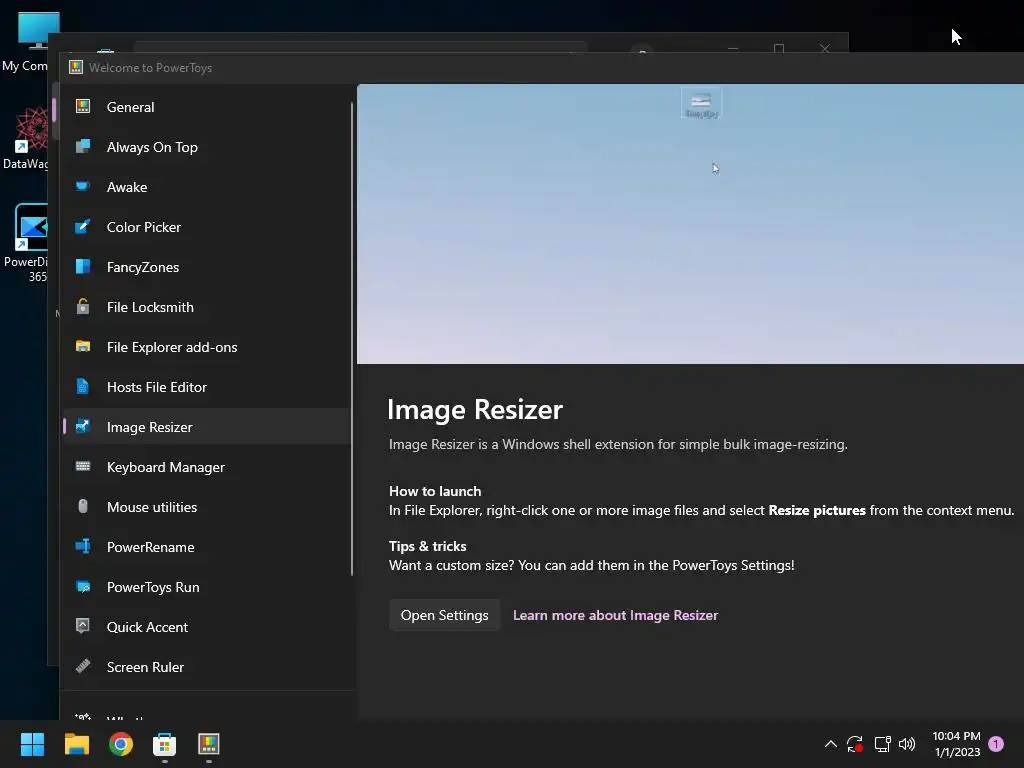Select PowerToys Run entry
The width and height of the screenshot is (1024, 768).
tap(206, 587)
